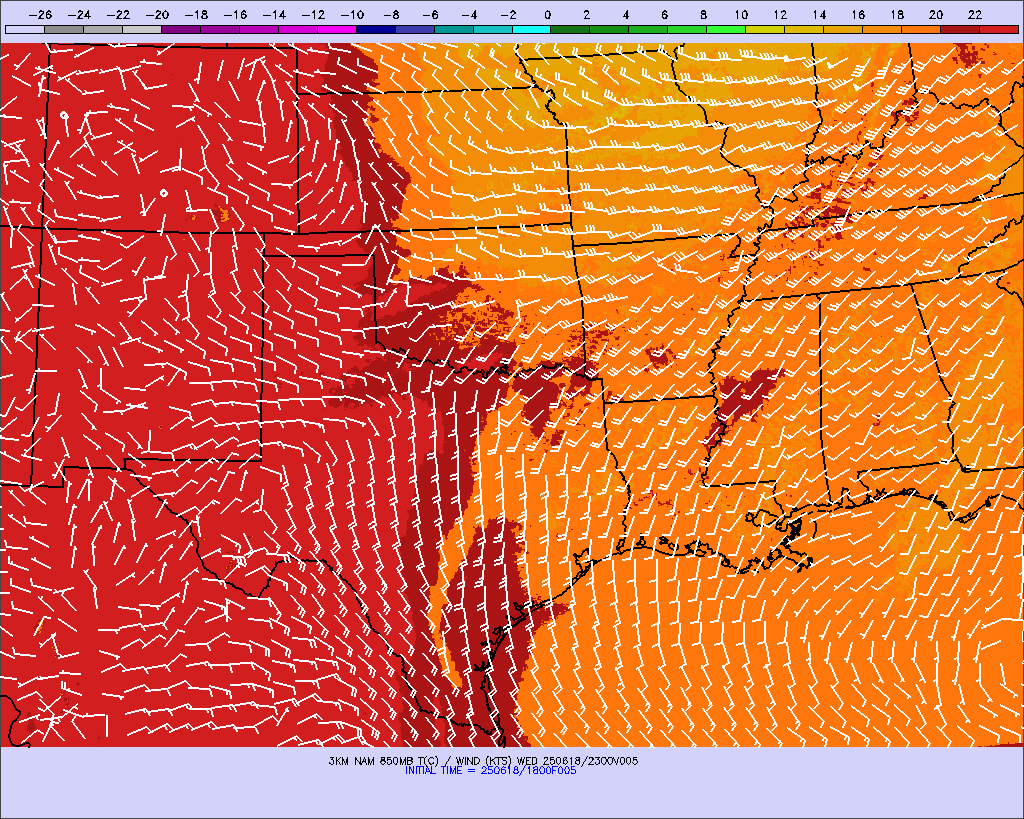The height and width of the screenshot is (819, 1024).
Task: Click green swatch between 4 and 6
Action: pyautogui.click(x=648, y=29)
